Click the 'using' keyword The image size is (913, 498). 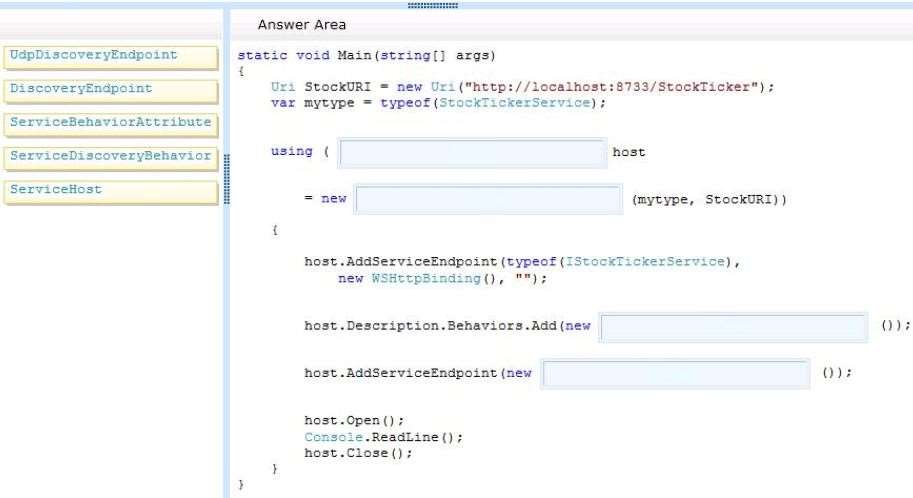click(x=292, y=151)
